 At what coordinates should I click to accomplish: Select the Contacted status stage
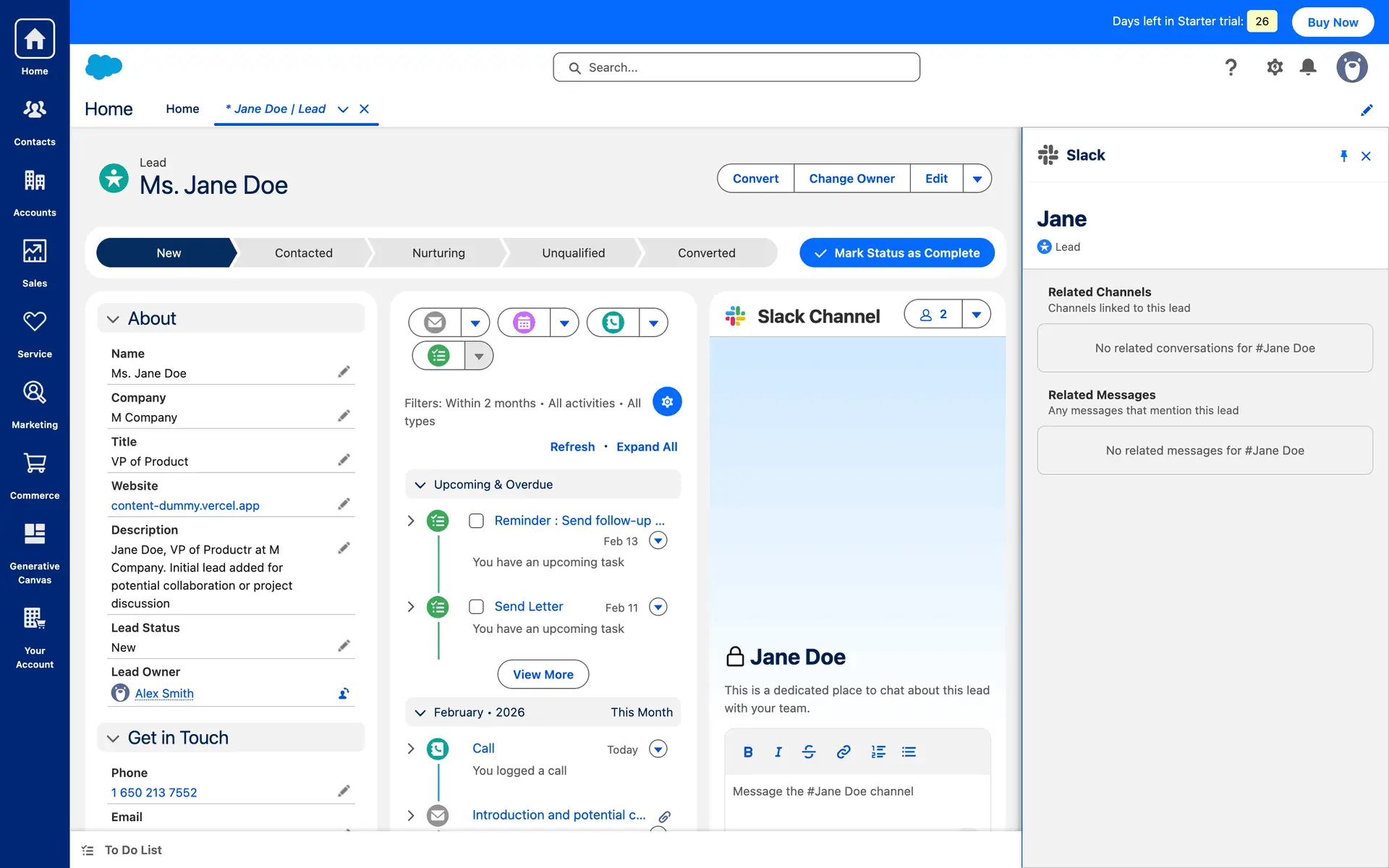pos(303,253)
